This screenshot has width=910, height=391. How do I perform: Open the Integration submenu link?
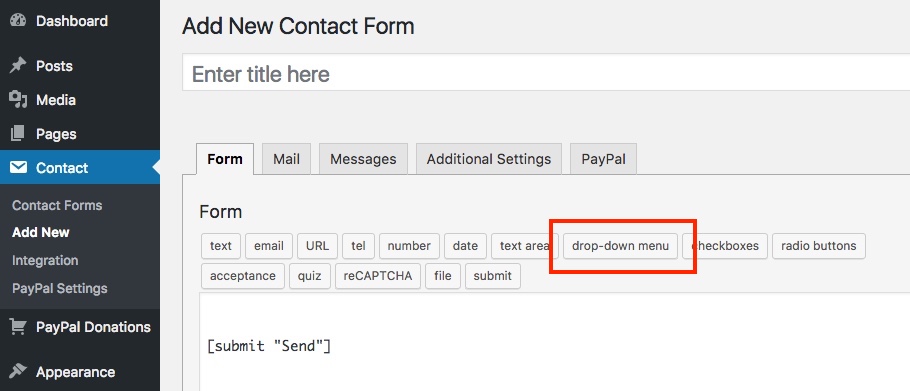coord(45,260)
